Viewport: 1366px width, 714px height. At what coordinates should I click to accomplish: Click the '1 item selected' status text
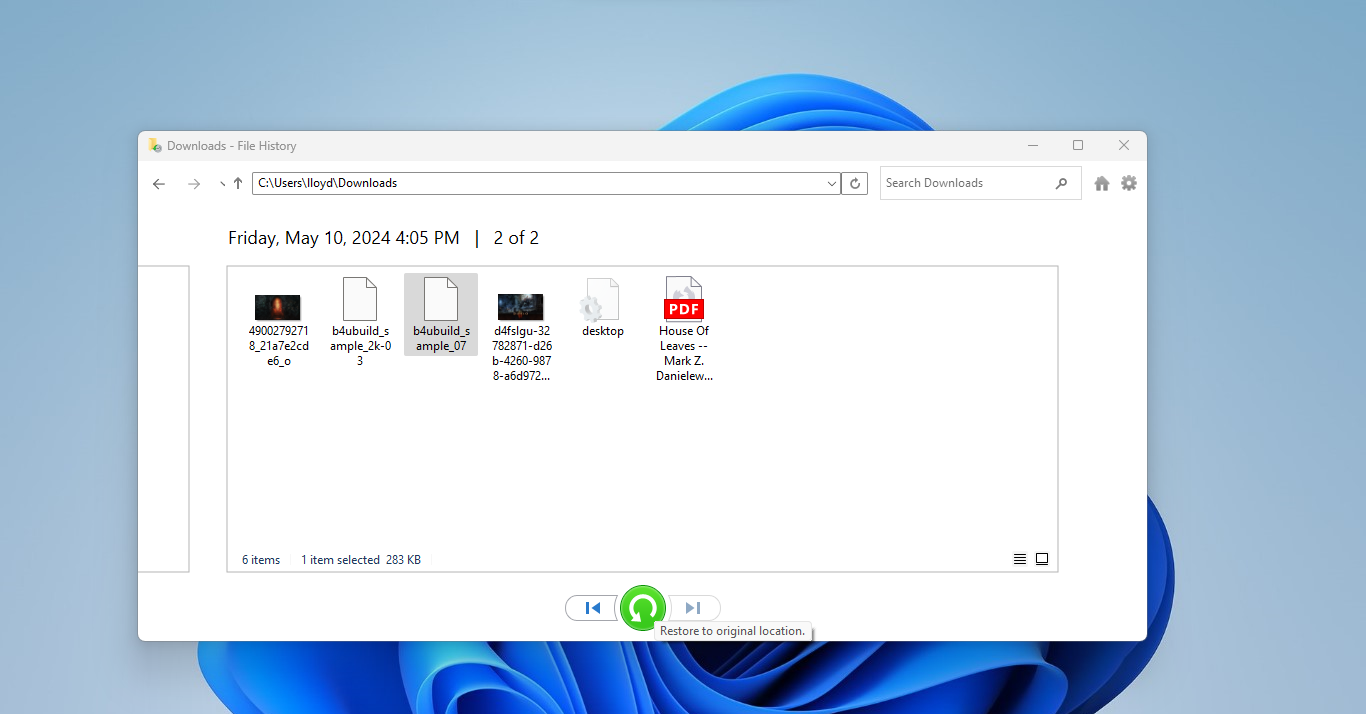click(x=341, y=560)
